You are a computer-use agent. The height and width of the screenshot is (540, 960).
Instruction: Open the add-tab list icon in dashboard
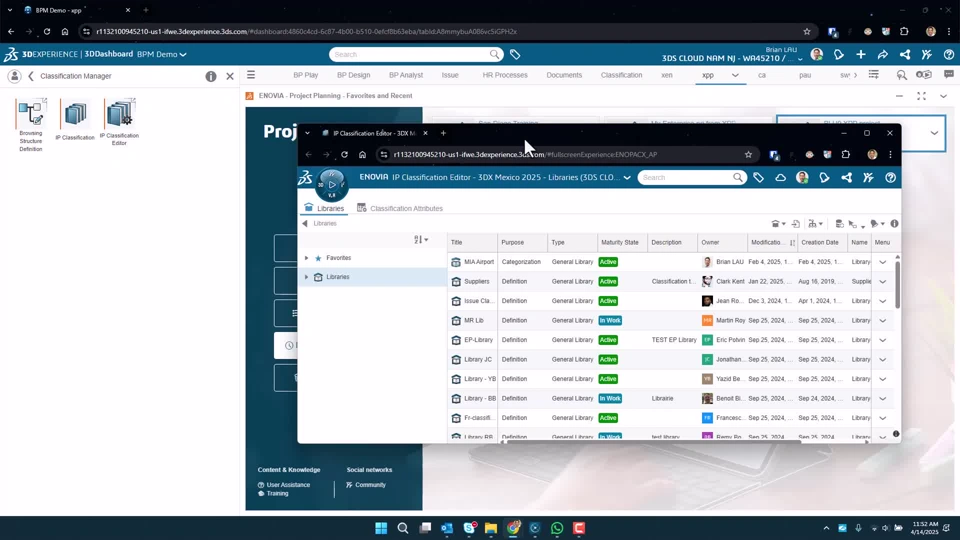click(x=874, y=75)
